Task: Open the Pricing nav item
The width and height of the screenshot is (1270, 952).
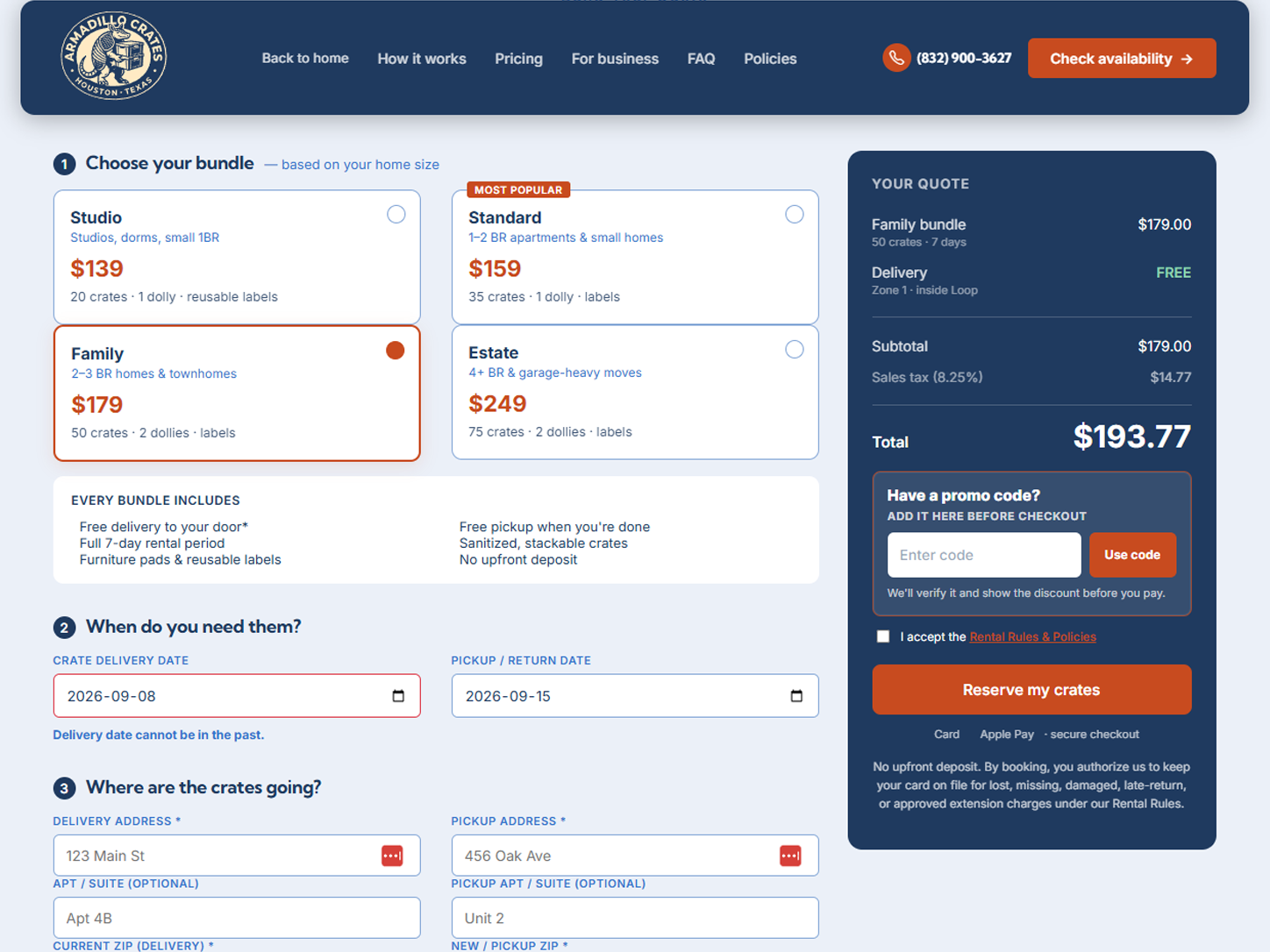Action: coord(518,59)
